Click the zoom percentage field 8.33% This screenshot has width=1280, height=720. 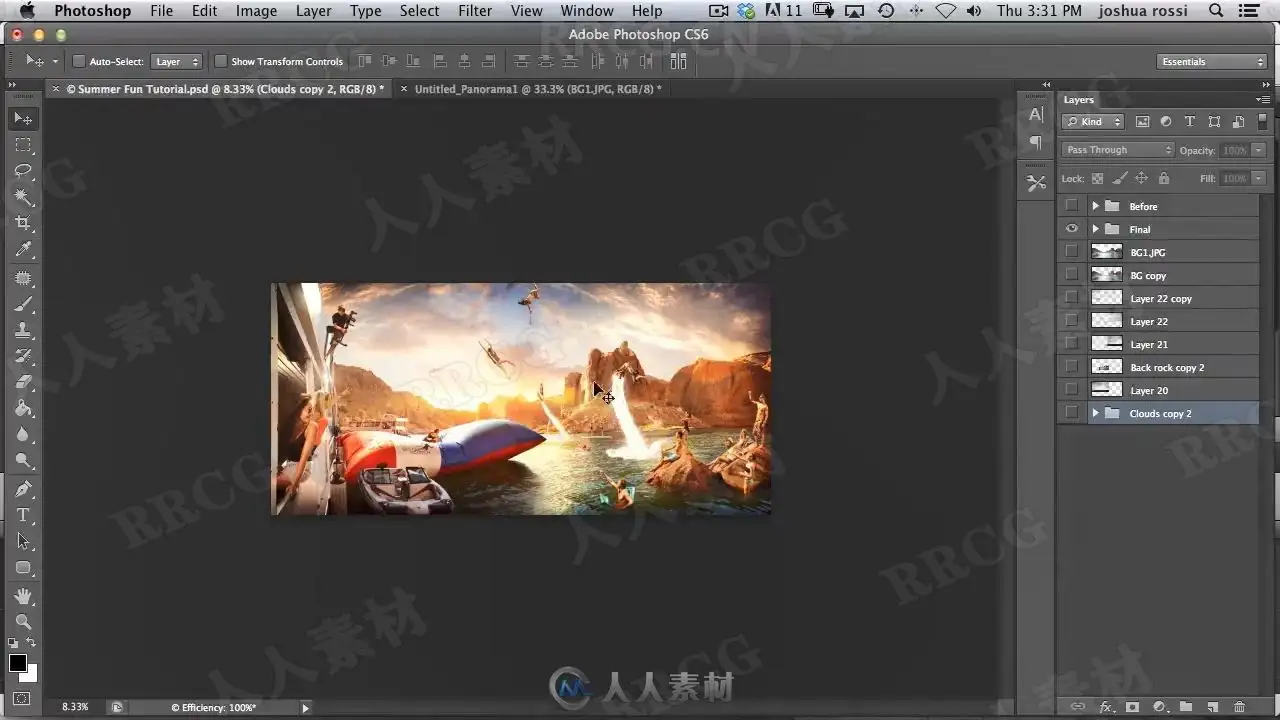(x=75, y=707)
